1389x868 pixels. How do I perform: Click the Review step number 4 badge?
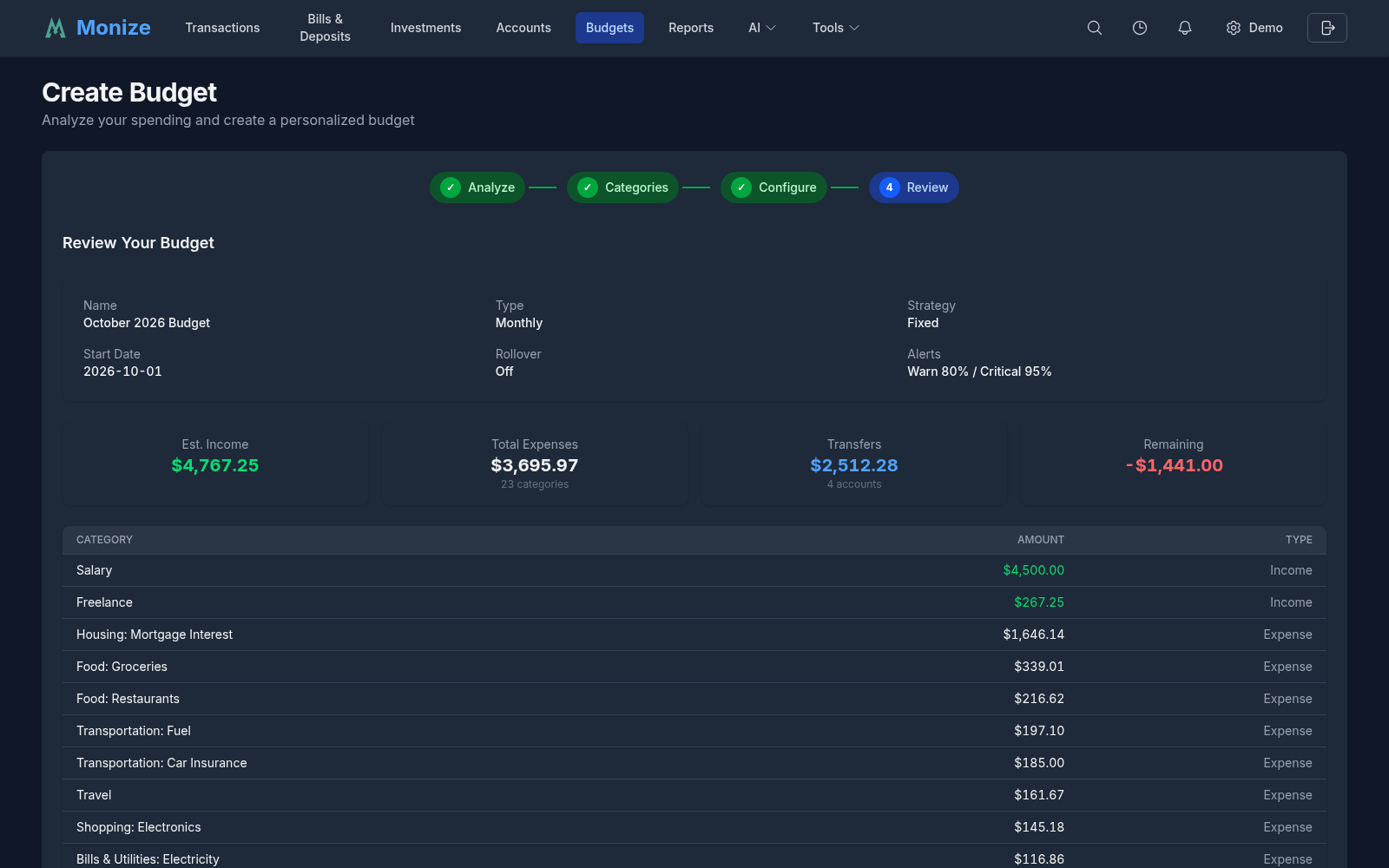(x=890, y=187)
